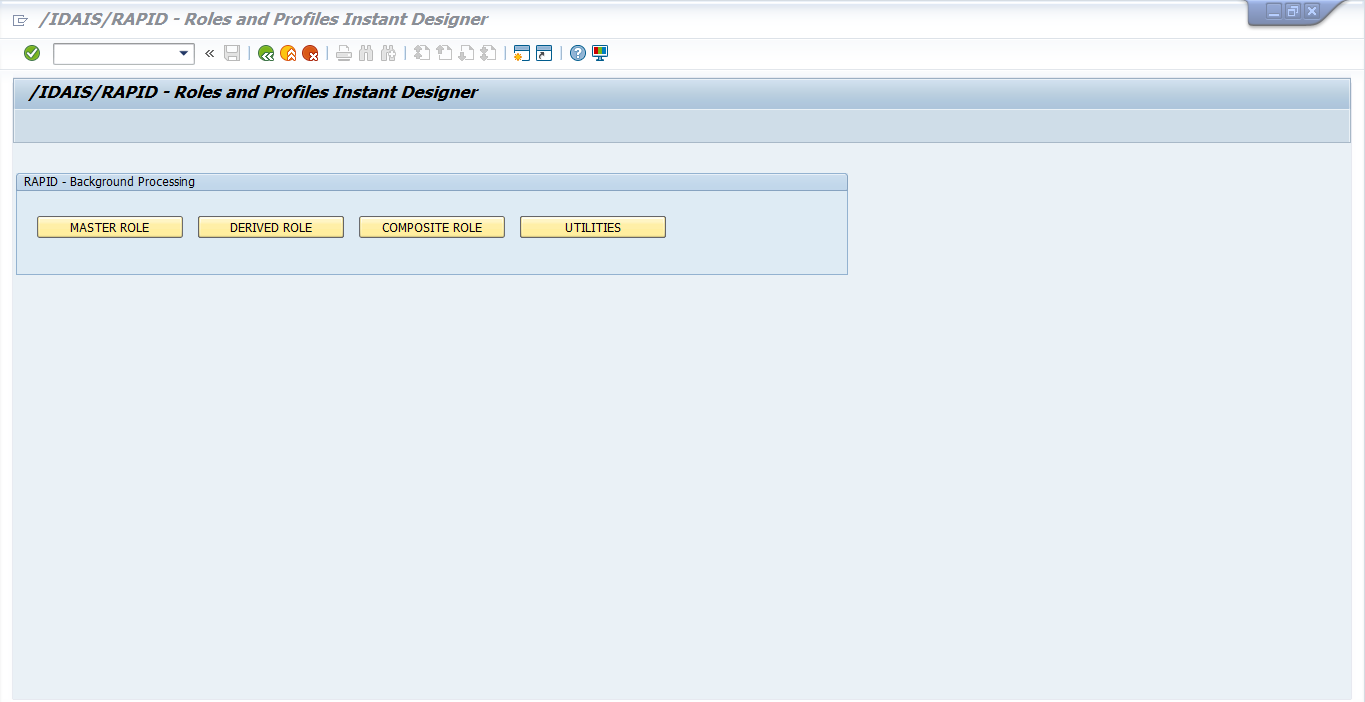The image size is (1365, 702).
Task: Click the Previous Page icon
Action: 444,53
